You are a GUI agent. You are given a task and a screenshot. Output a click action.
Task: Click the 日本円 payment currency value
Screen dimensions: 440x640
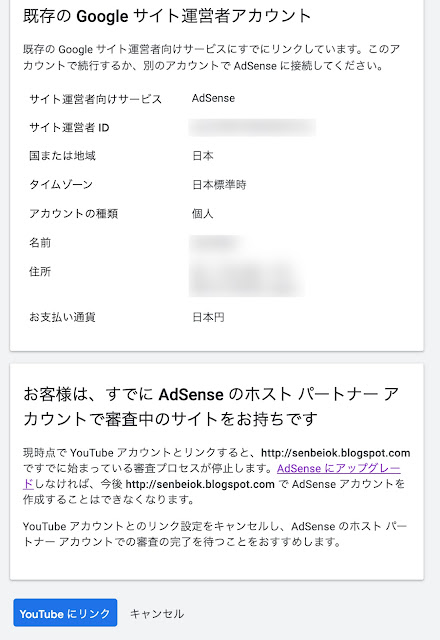pos(208,317)
